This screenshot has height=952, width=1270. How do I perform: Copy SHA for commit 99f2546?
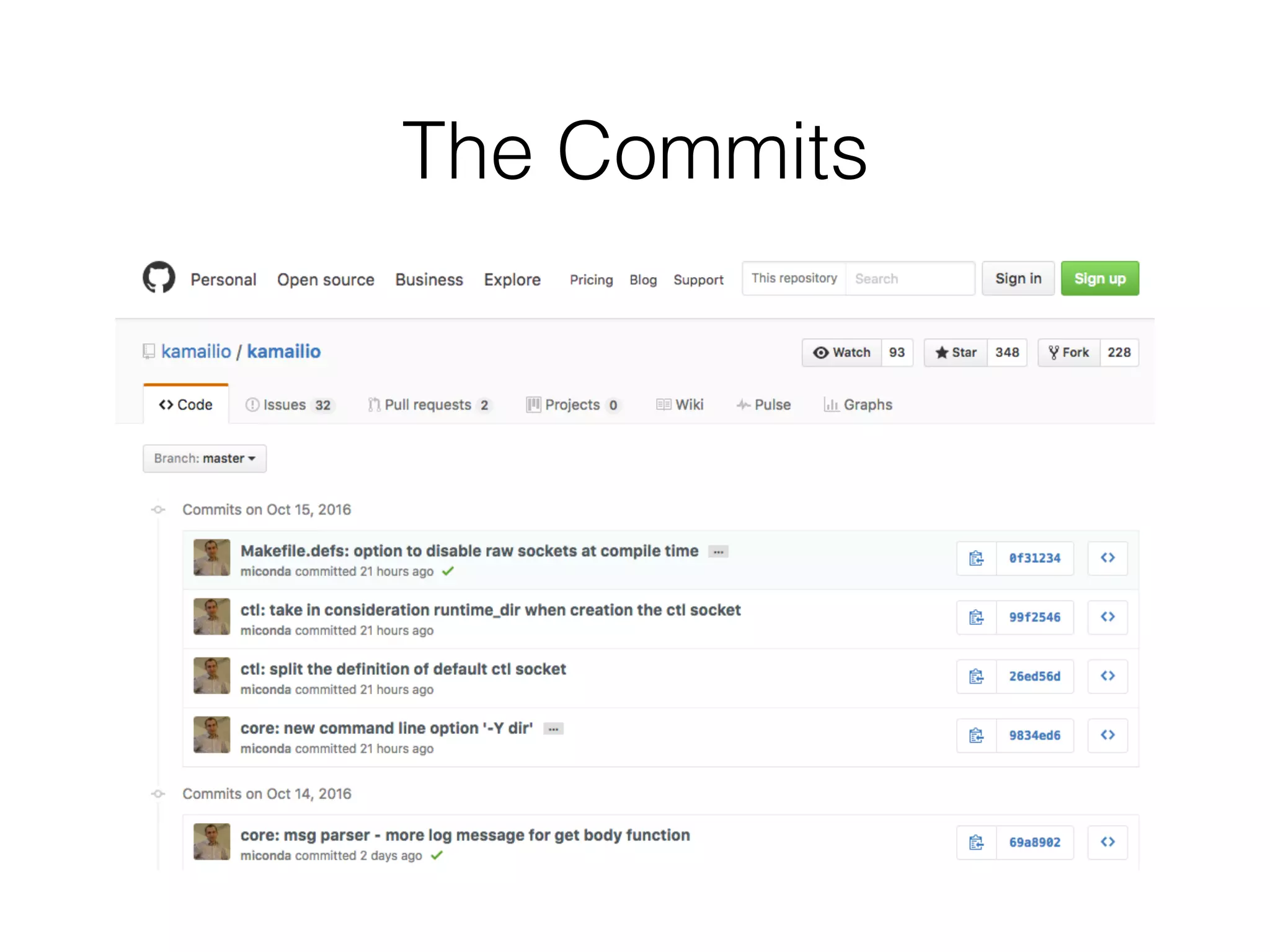(976, 617)
